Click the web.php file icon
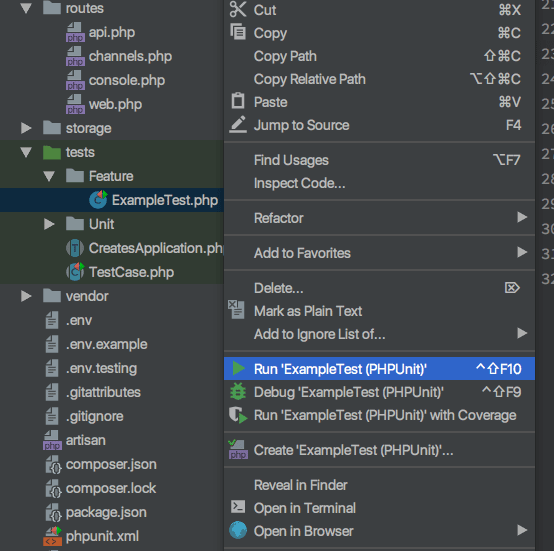 [x=75, y=104]
